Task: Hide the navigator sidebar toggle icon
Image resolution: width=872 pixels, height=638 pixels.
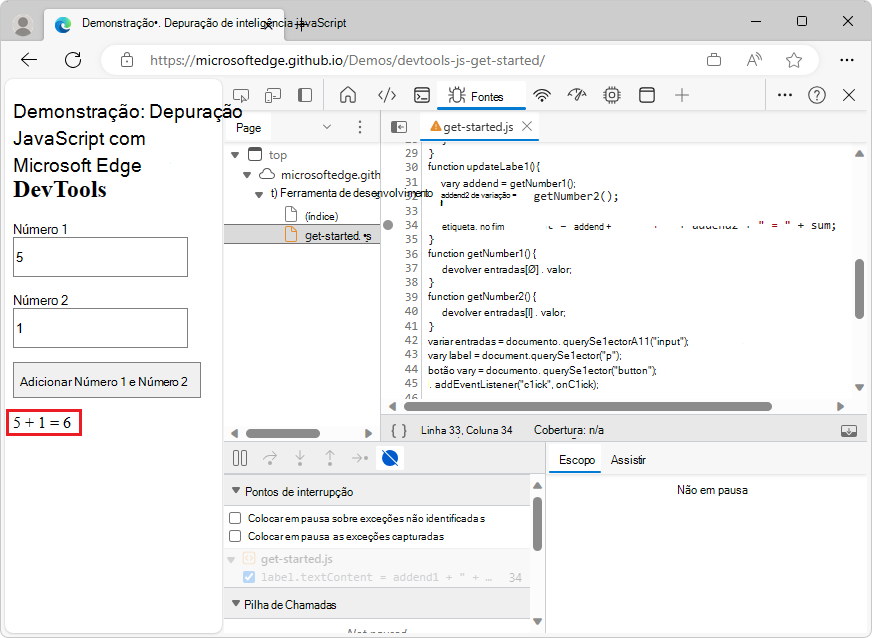Action: [x=399, y=127]
